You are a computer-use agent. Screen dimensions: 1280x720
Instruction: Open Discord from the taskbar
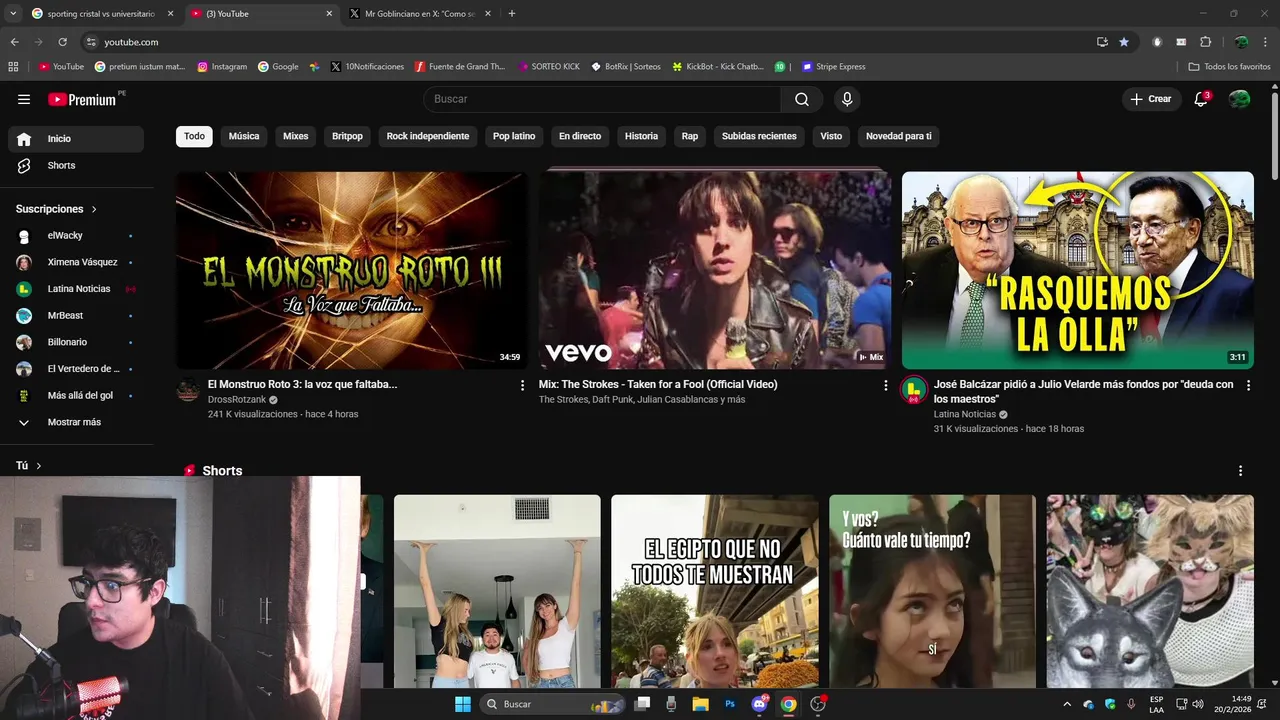[x=759, y=704]
